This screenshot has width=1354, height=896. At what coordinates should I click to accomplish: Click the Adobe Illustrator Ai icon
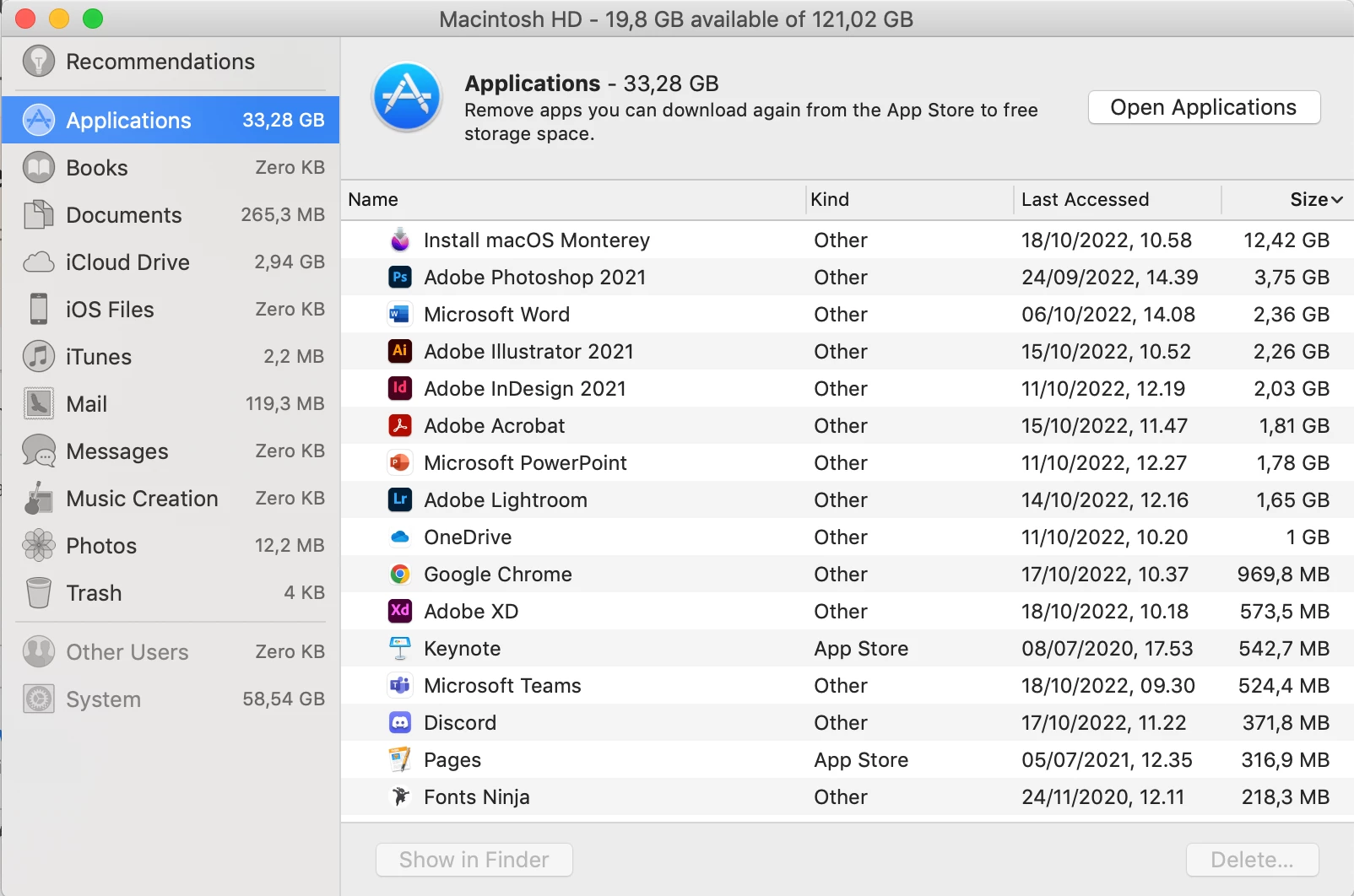coord(400,351)
